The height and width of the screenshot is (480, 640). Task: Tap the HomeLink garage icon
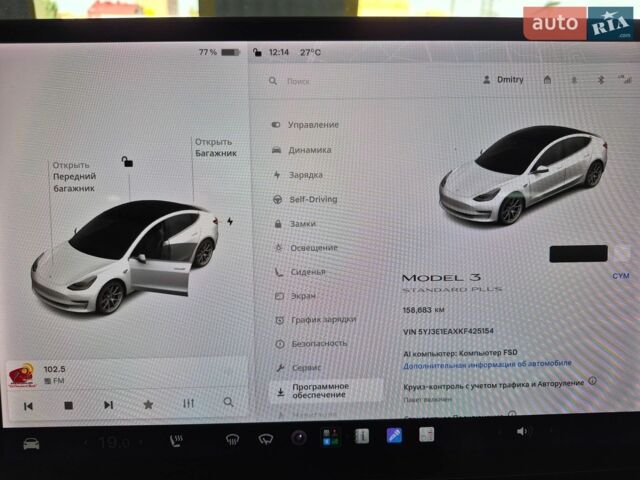coord(547,80)
